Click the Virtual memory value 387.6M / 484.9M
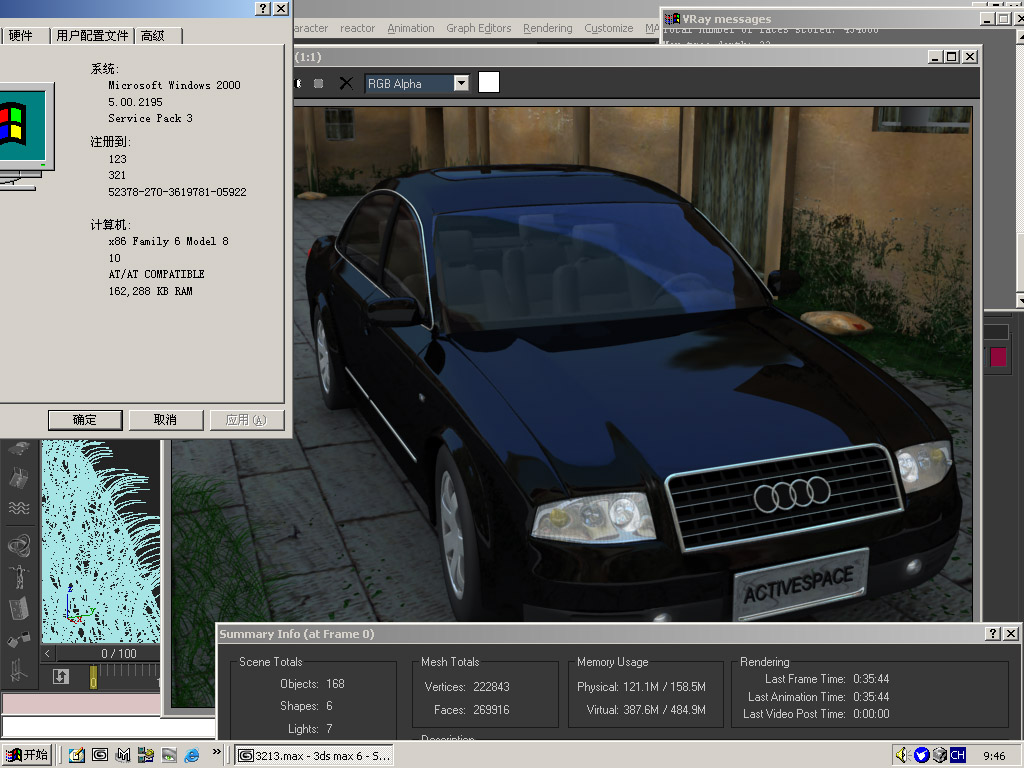This screenshot has height=768, width=1024. click(x=664, y=710)
